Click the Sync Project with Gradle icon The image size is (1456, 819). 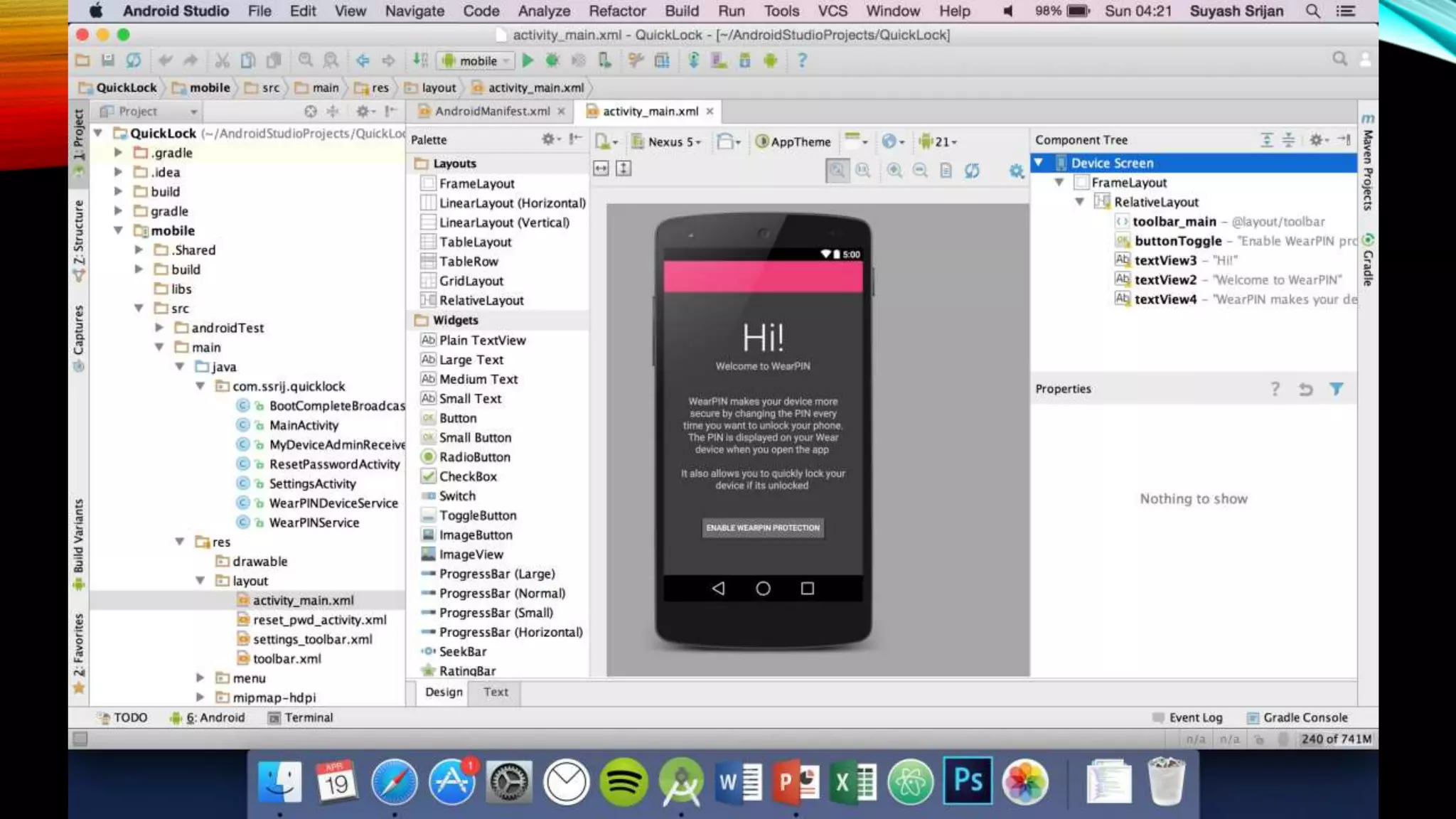pos(693,60)
